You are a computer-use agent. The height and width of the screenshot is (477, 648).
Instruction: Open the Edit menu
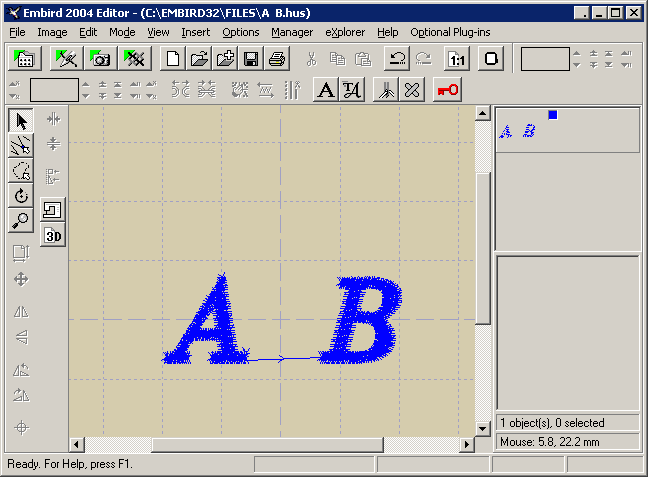(x=88, y=32)
